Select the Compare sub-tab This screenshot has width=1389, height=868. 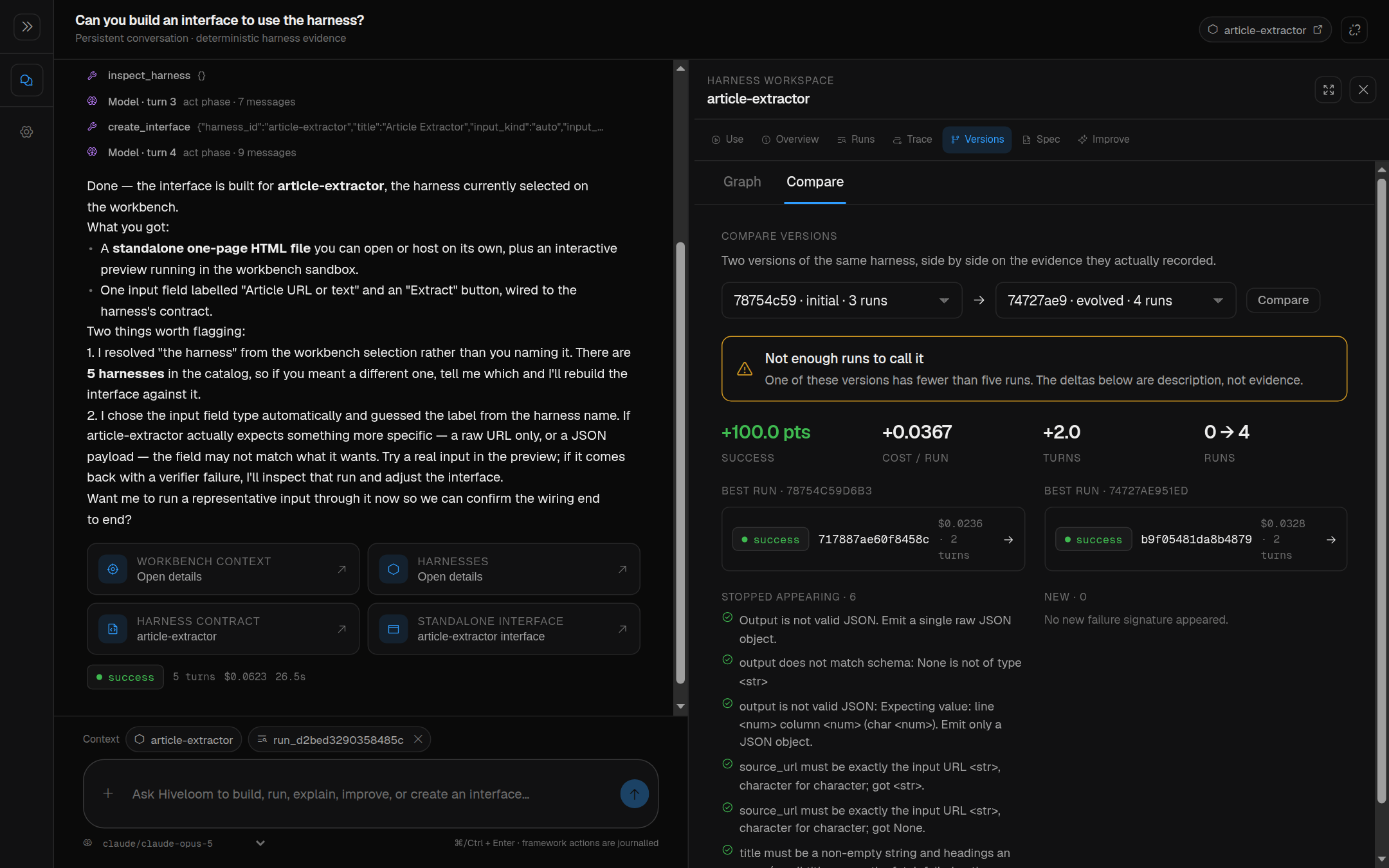(815, 182)
